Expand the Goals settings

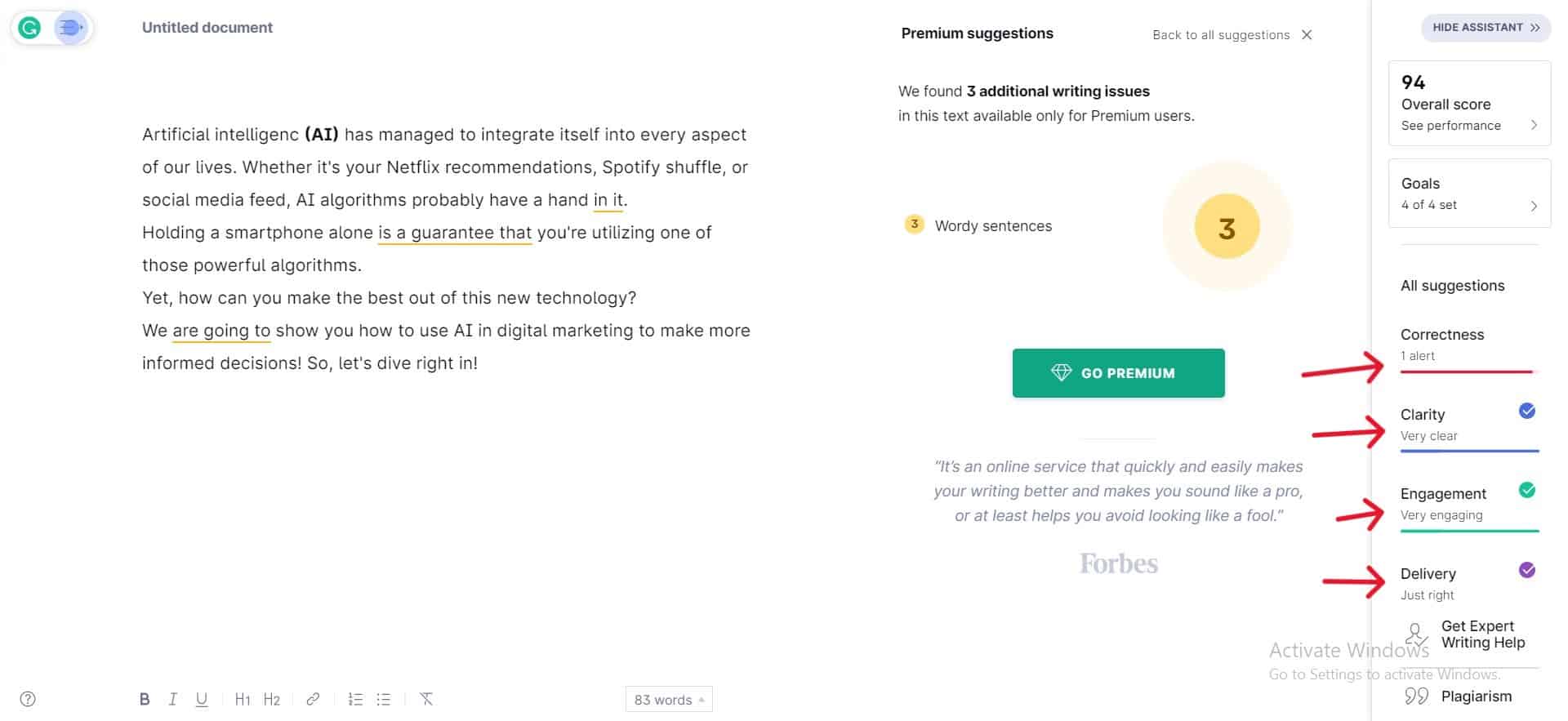point(1468,194)
